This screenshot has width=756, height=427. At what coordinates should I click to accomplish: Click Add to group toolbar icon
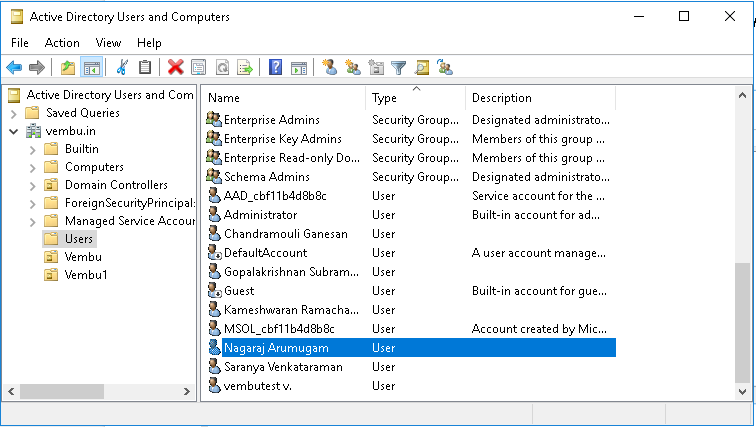tap(445, 67)
